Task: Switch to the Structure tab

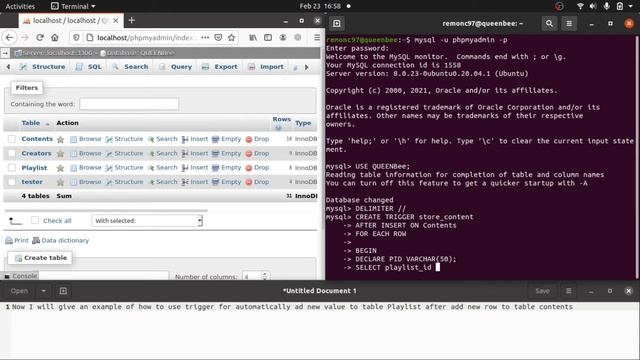Action: click(x=43, y=67)
